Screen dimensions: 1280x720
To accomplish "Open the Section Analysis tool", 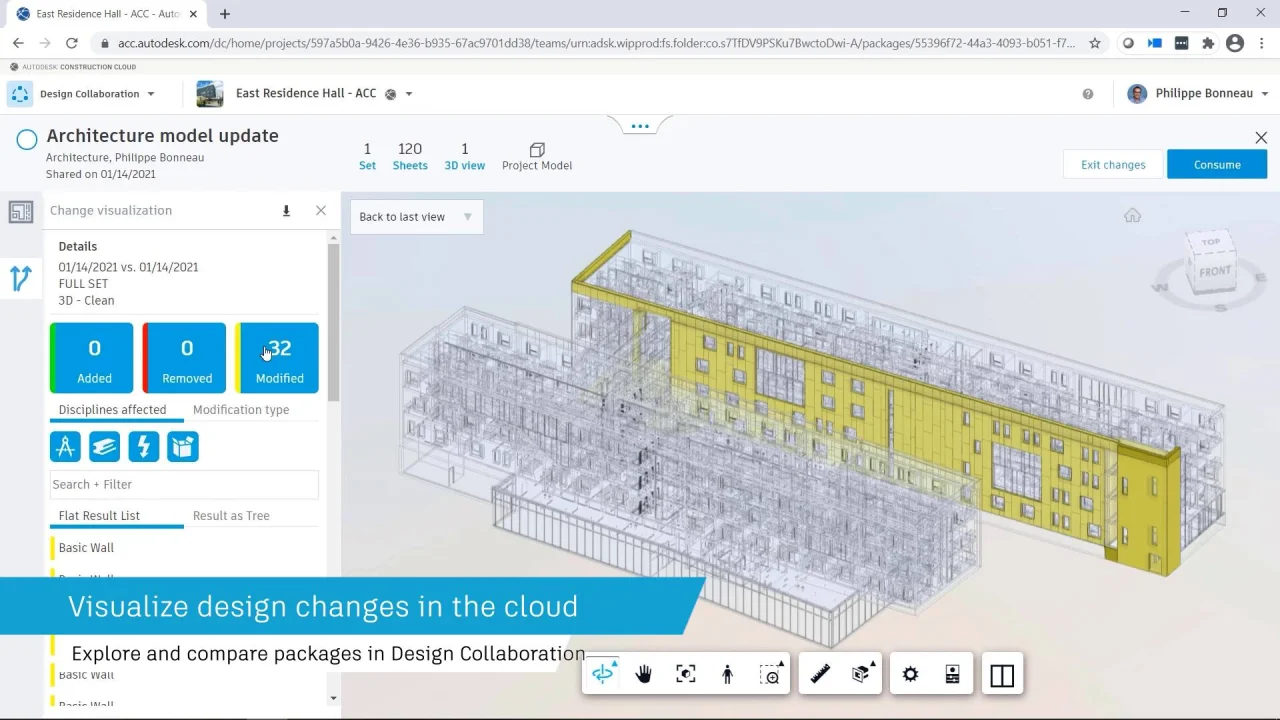I will coord(861,675).
